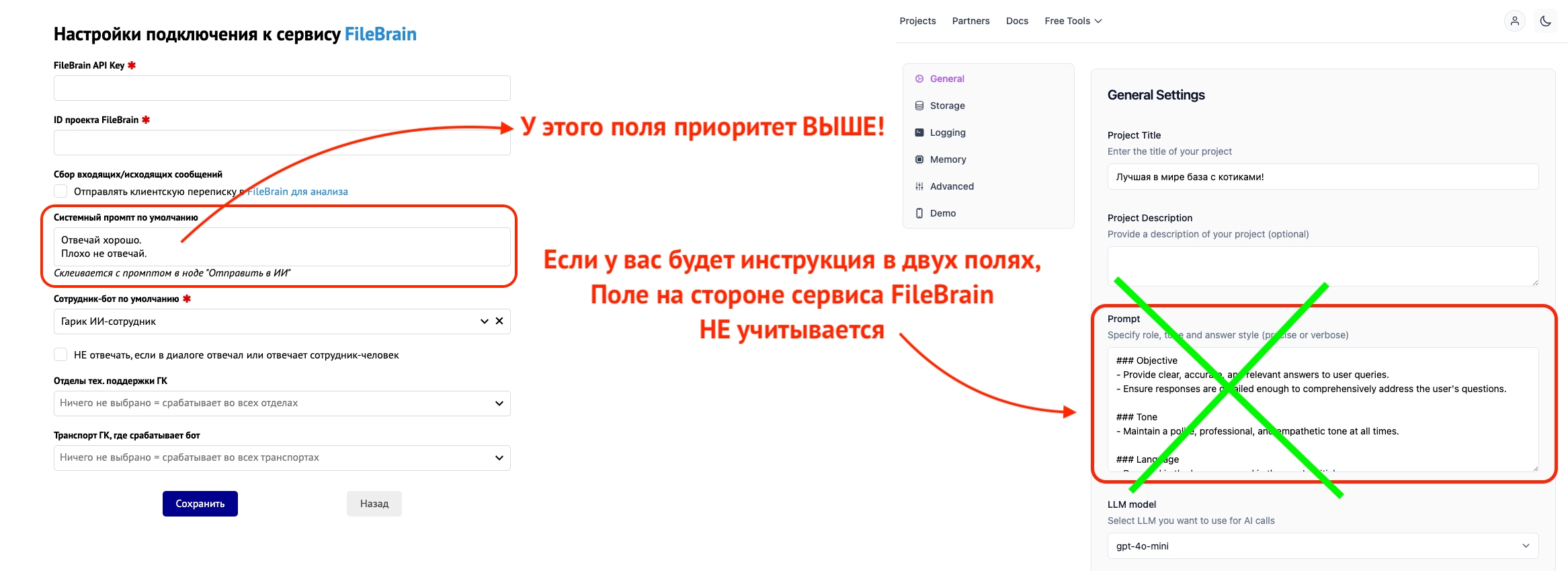Toggle dark mode moon icon
This screenshot has height=571, width=1568.
1545,22
